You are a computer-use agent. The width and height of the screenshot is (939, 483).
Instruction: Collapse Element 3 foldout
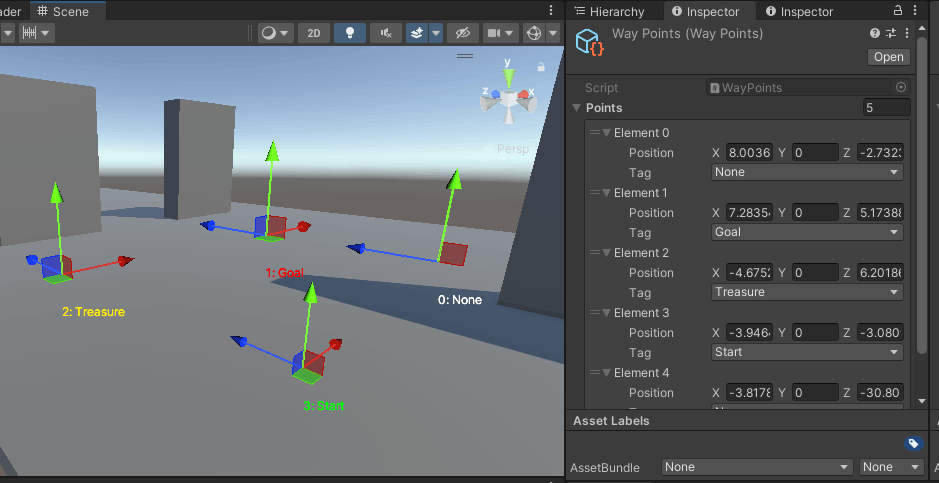(x=607, y=312)
